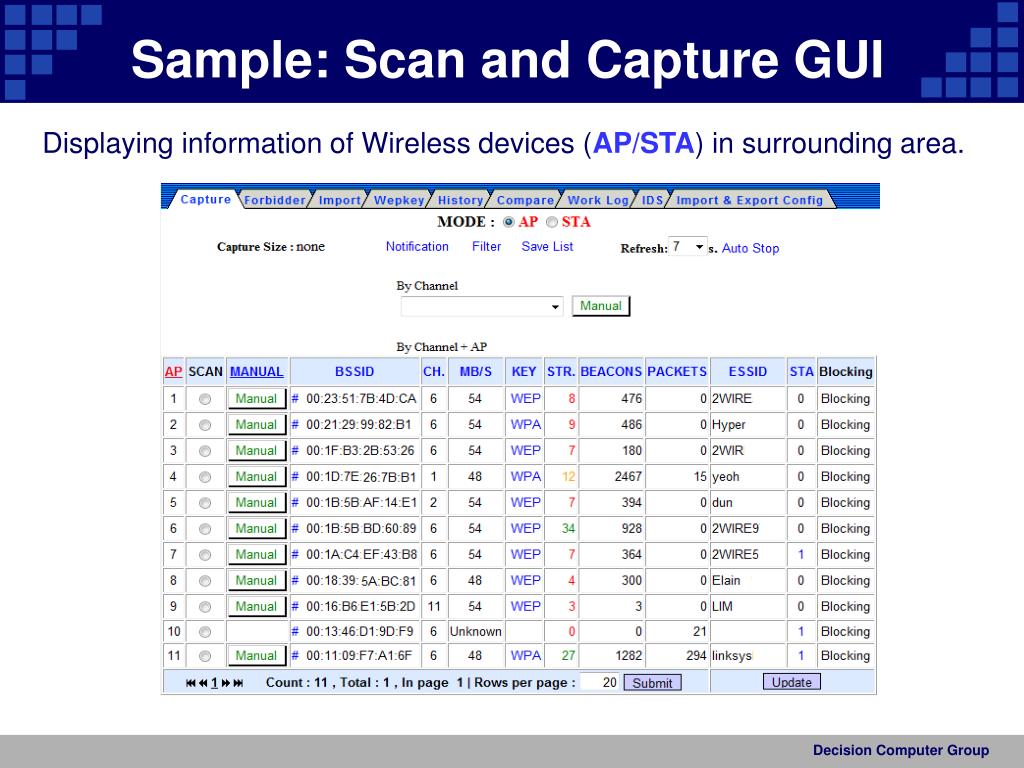Select scan radio for row 8 Elain
This screenshot has width=1024, height=768.
coord(205,581)
